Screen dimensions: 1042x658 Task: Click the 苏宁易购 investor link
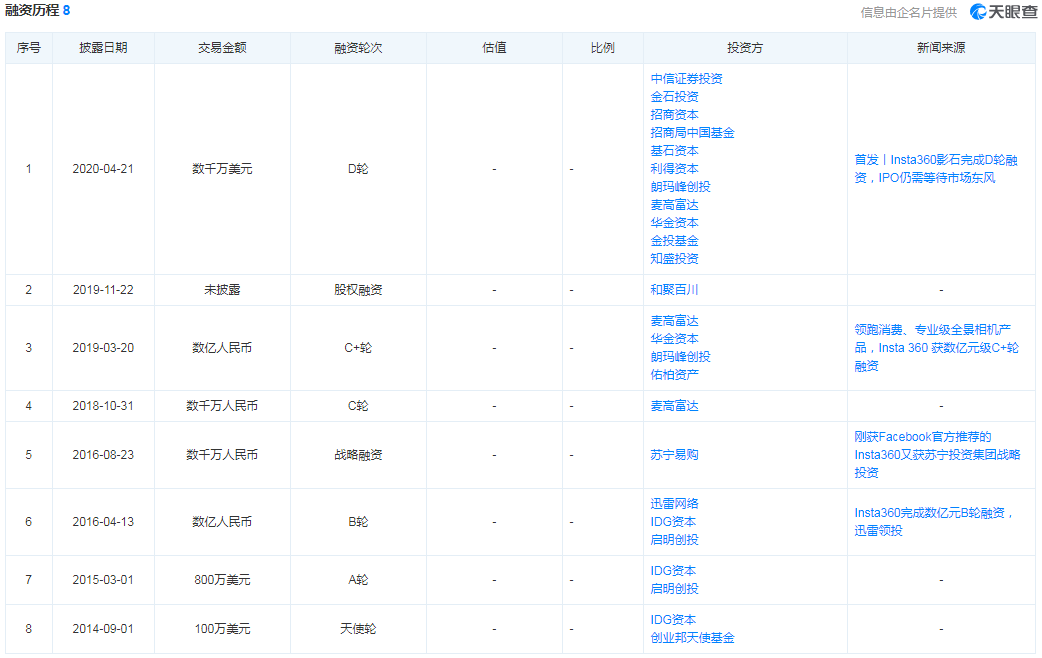(674, 455)
